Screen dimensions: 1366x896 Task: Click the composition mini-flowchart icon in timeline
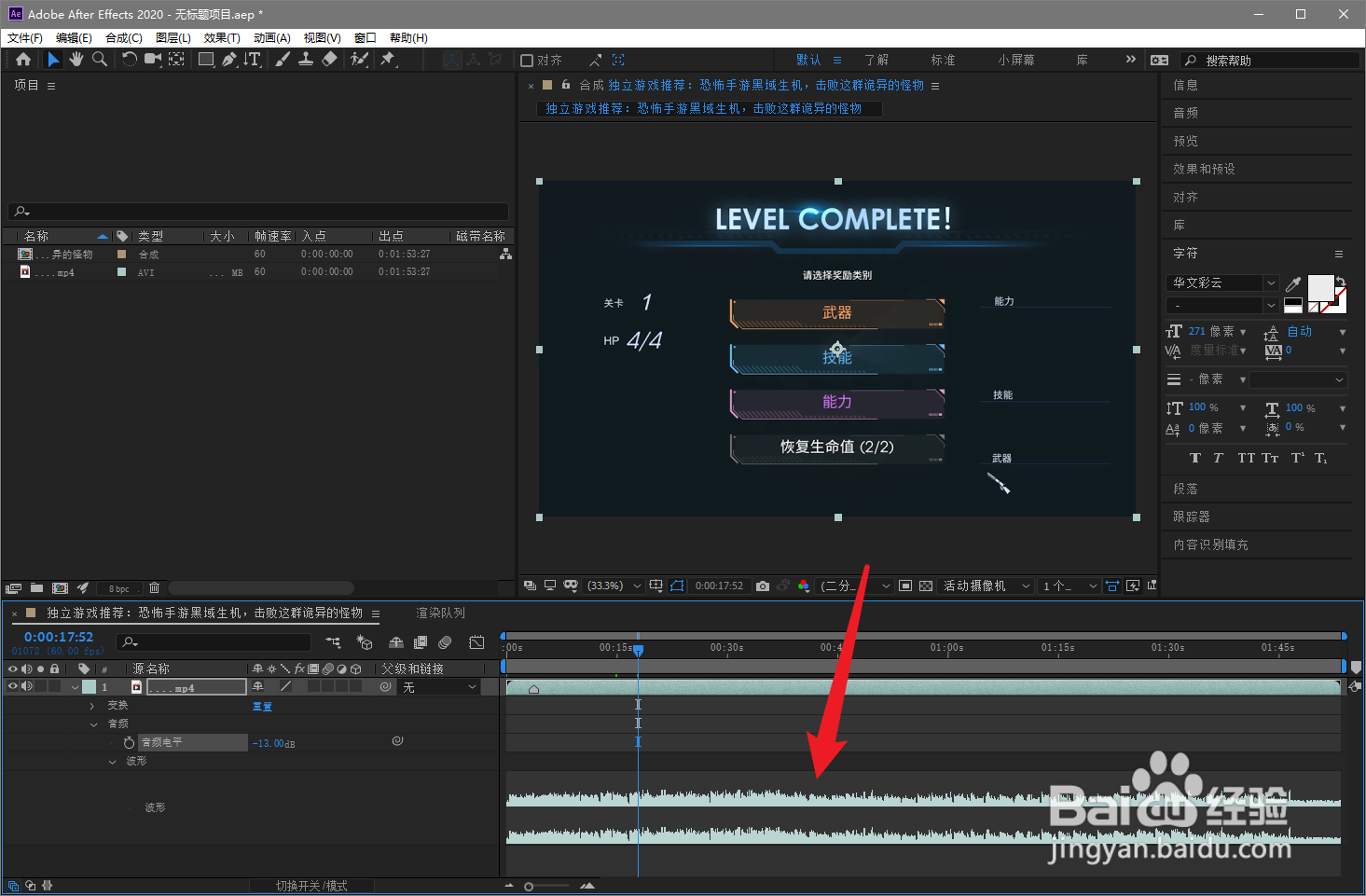point(333,642)
